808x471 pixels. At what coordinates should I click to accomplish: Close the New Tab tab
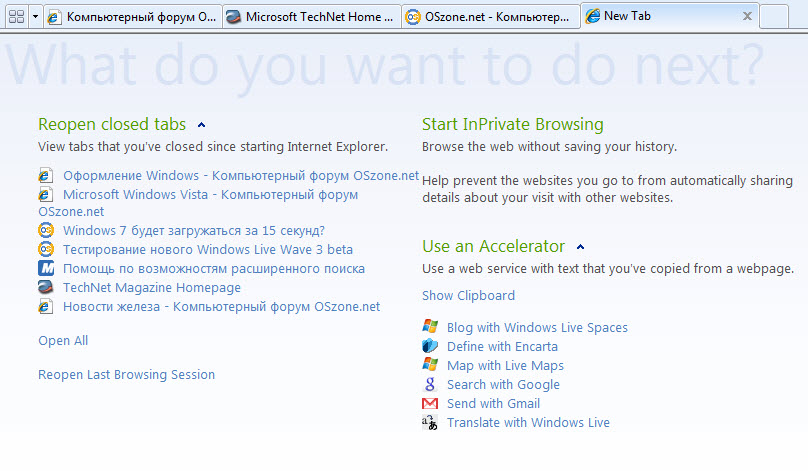coord(747,16)
